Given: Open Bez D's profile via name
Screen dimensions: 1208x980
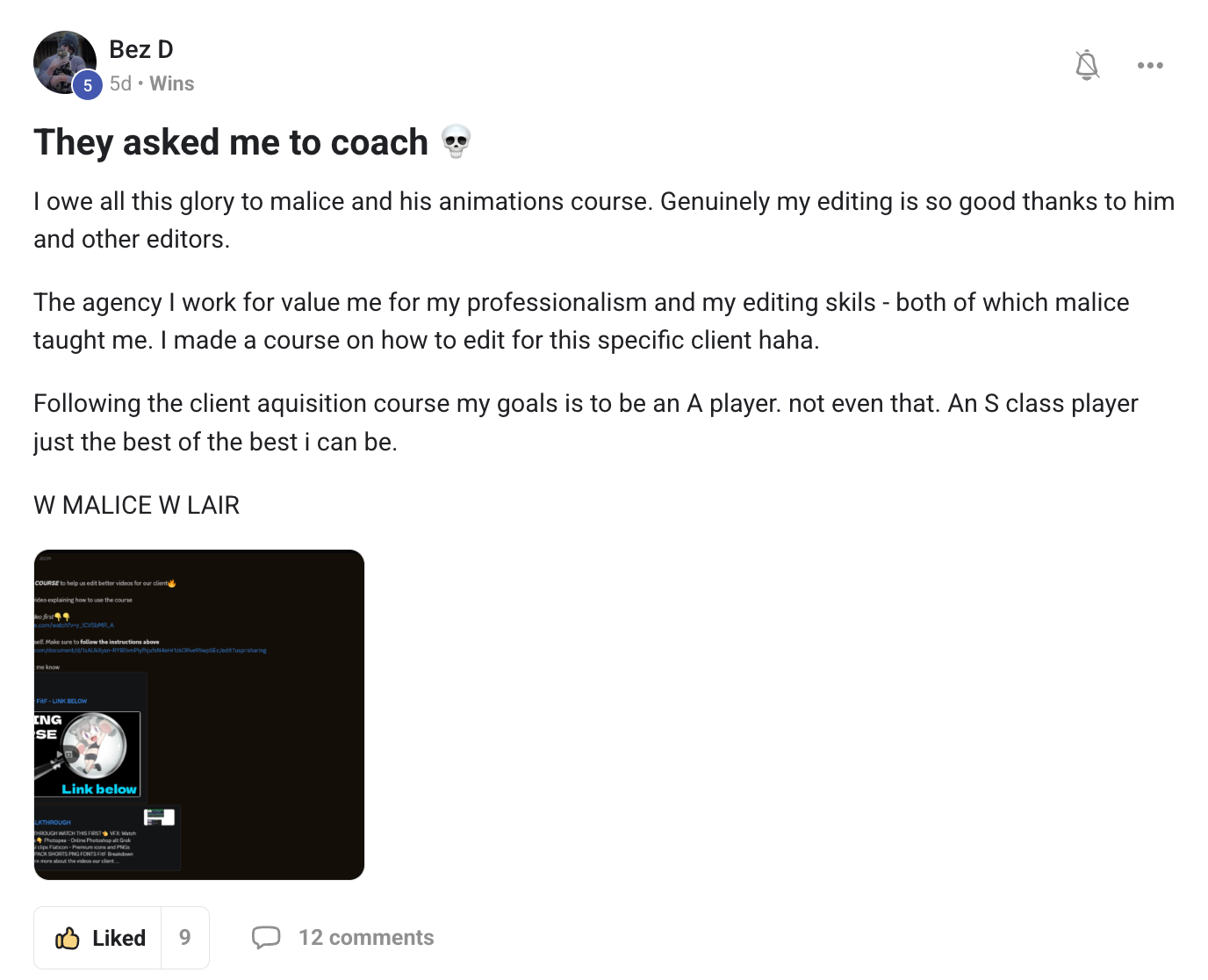Looking at the screenshot, I should click(x=141, y=49).
